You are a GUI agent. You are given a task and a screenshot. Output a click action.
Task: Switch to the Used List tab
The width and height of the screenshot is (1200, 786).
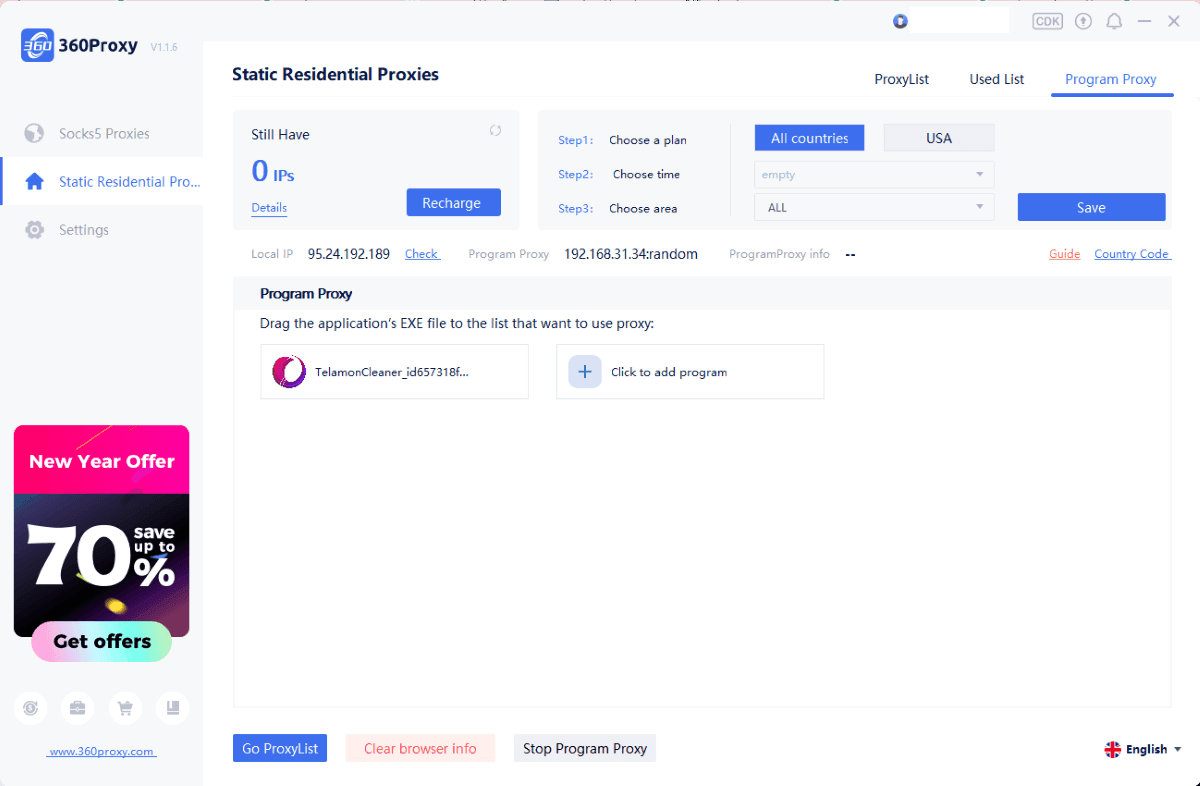[997, 79]
